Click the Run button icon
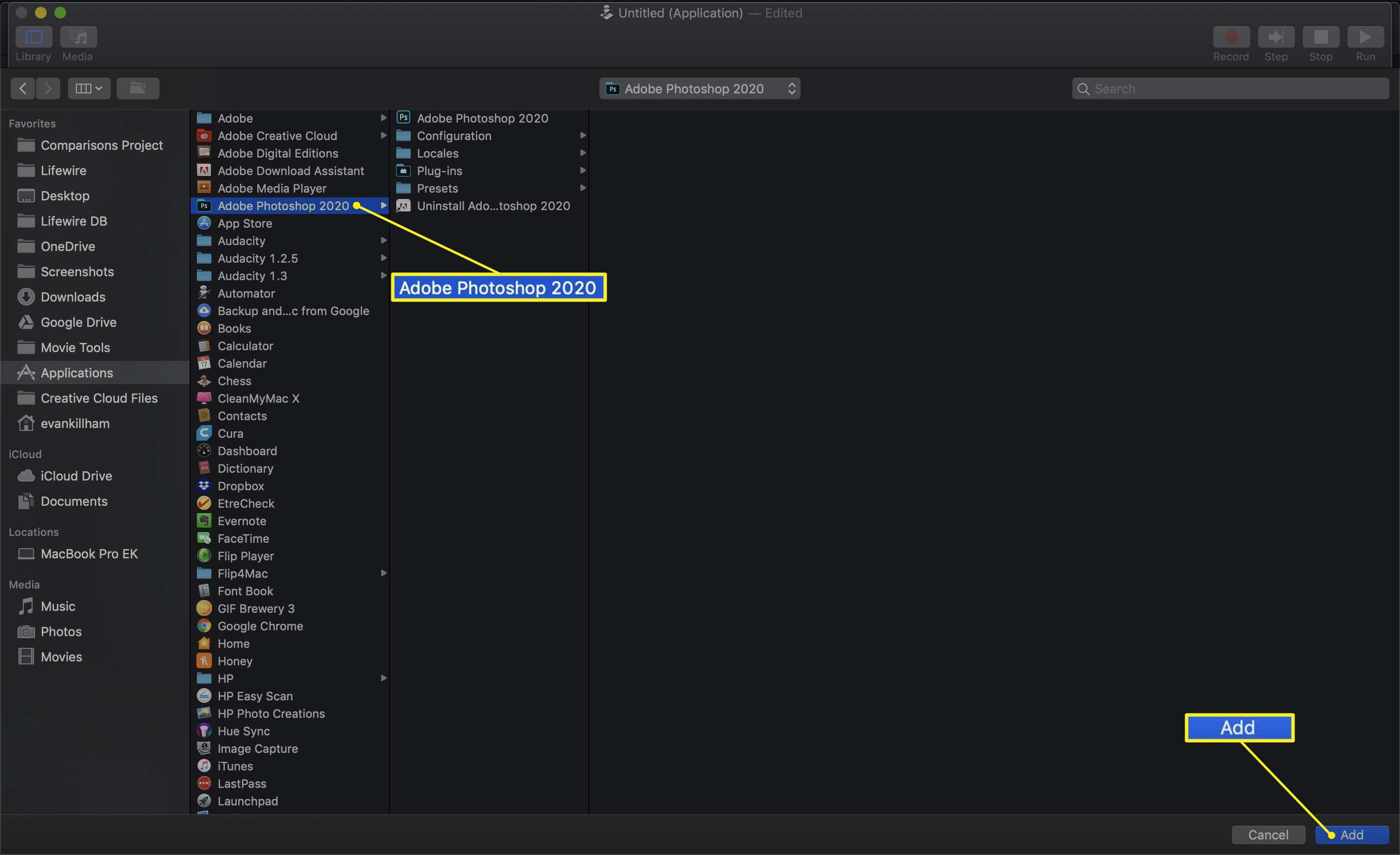The image size is (1400, 855). tap(1365, 37)
